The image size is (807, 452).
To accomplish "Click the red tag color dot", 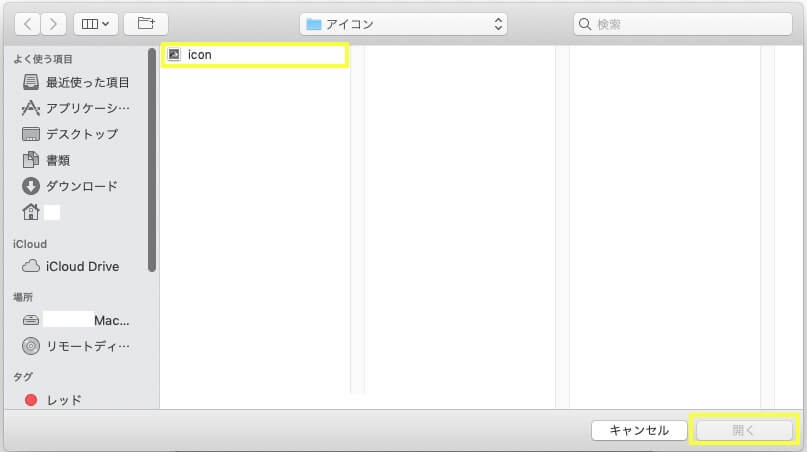I will point(31,400).
